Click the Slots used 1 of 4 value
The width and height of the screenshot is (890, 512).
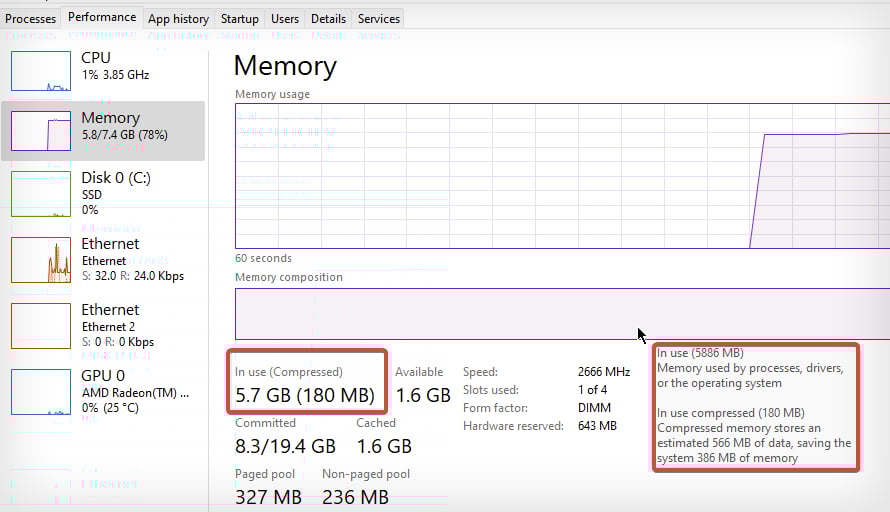coord(593,390)
